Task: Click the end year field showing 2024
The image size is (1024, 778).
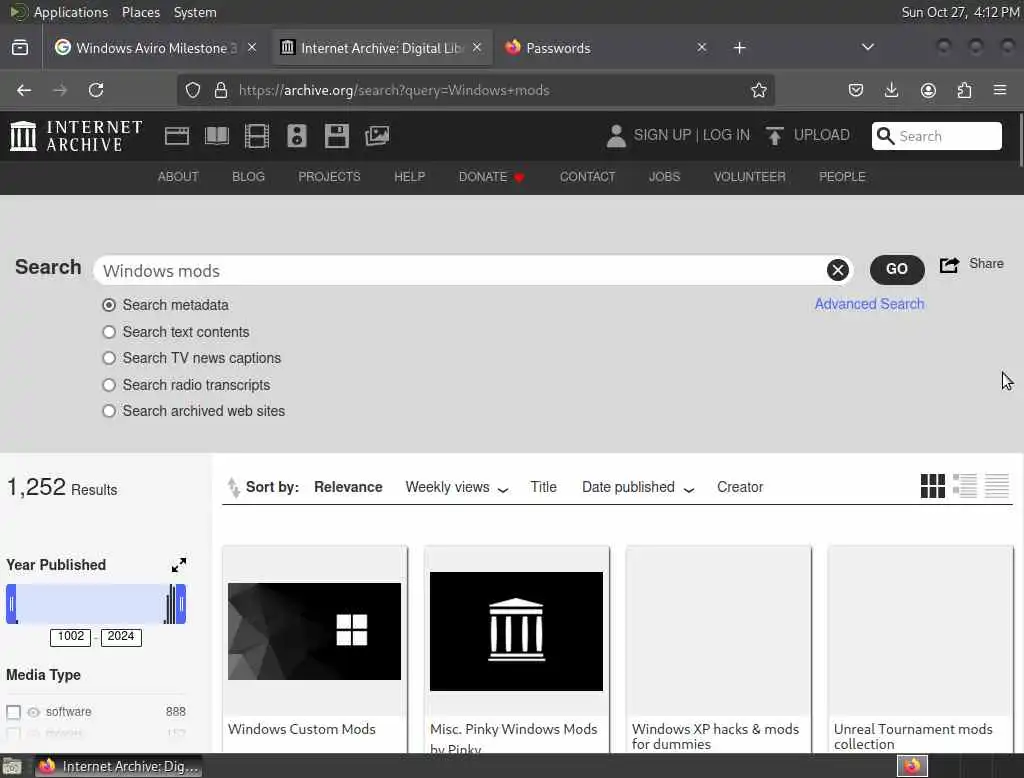Action: click(x=121, y=637)
